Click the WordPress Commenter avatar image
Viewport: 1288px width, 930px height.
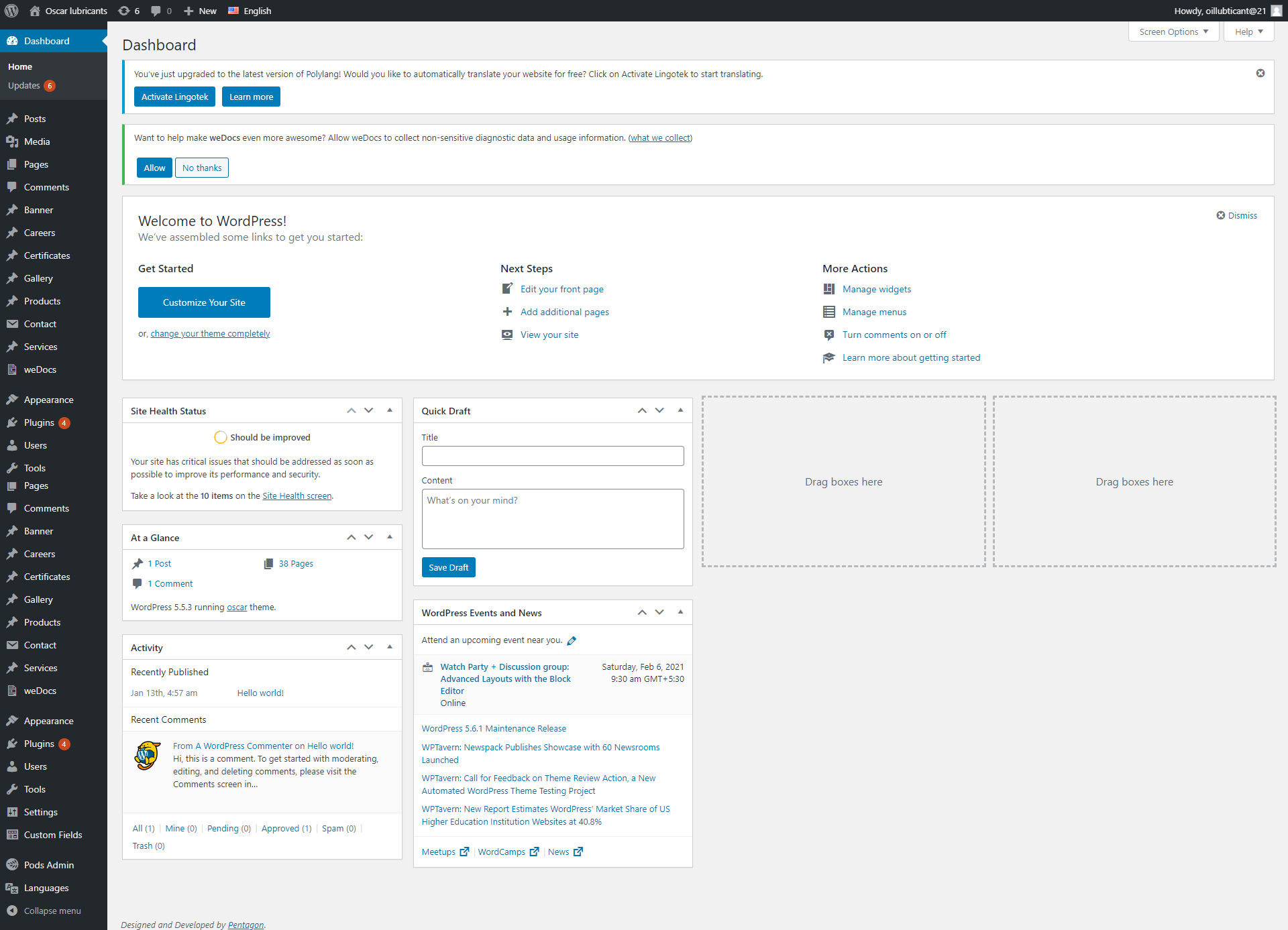coord(148,756)
